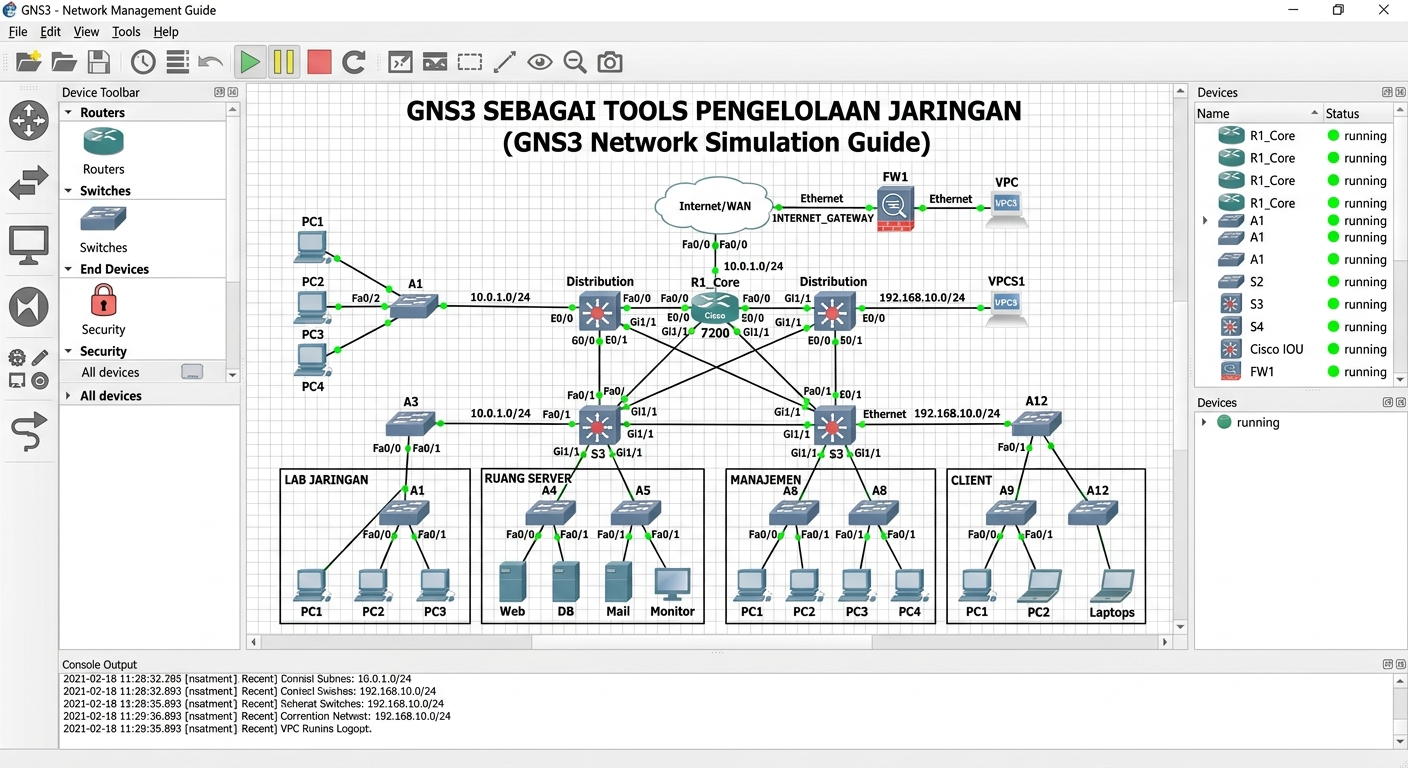This screenshot has width=1408, height=768.
Task: Expand the running node in lower Devices panel
Action: pyautogui.click(x=1204, y=423)
